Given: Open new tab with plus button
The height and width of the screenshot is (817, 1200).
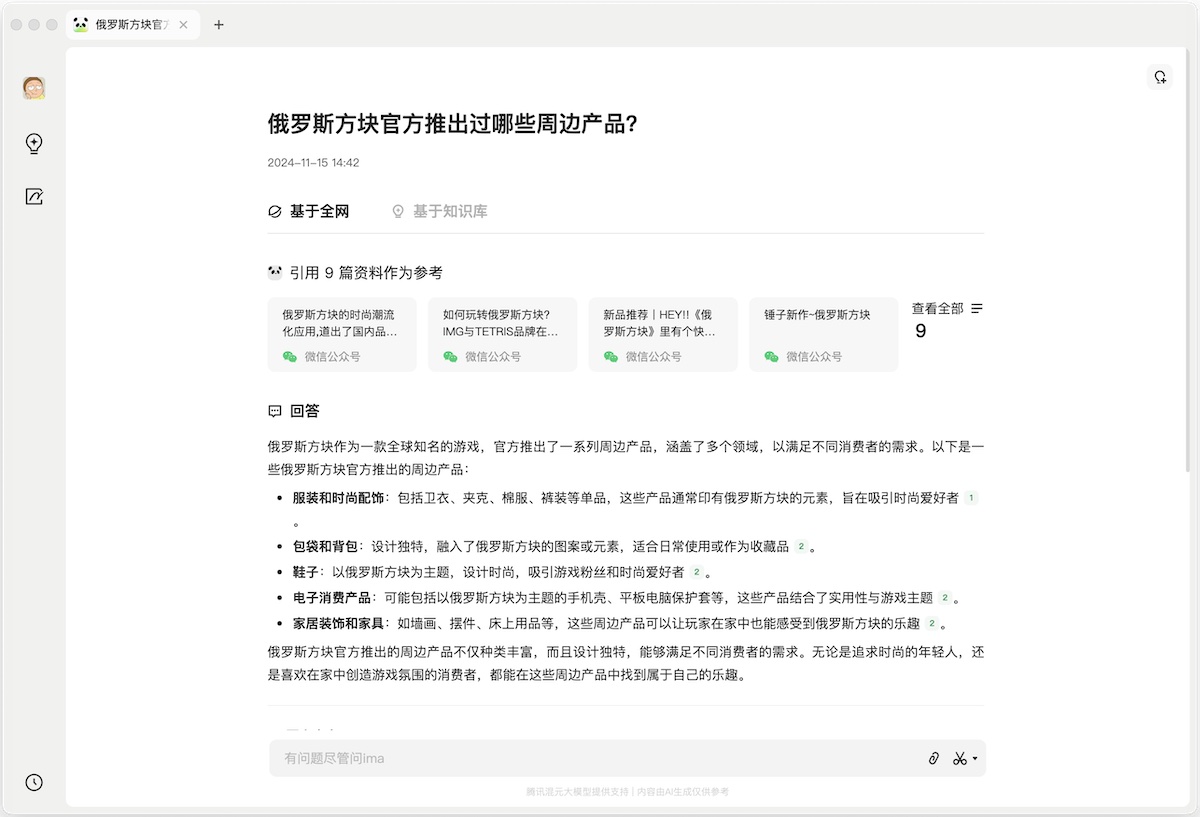Looking at the screenshot, I should (219, 25).
